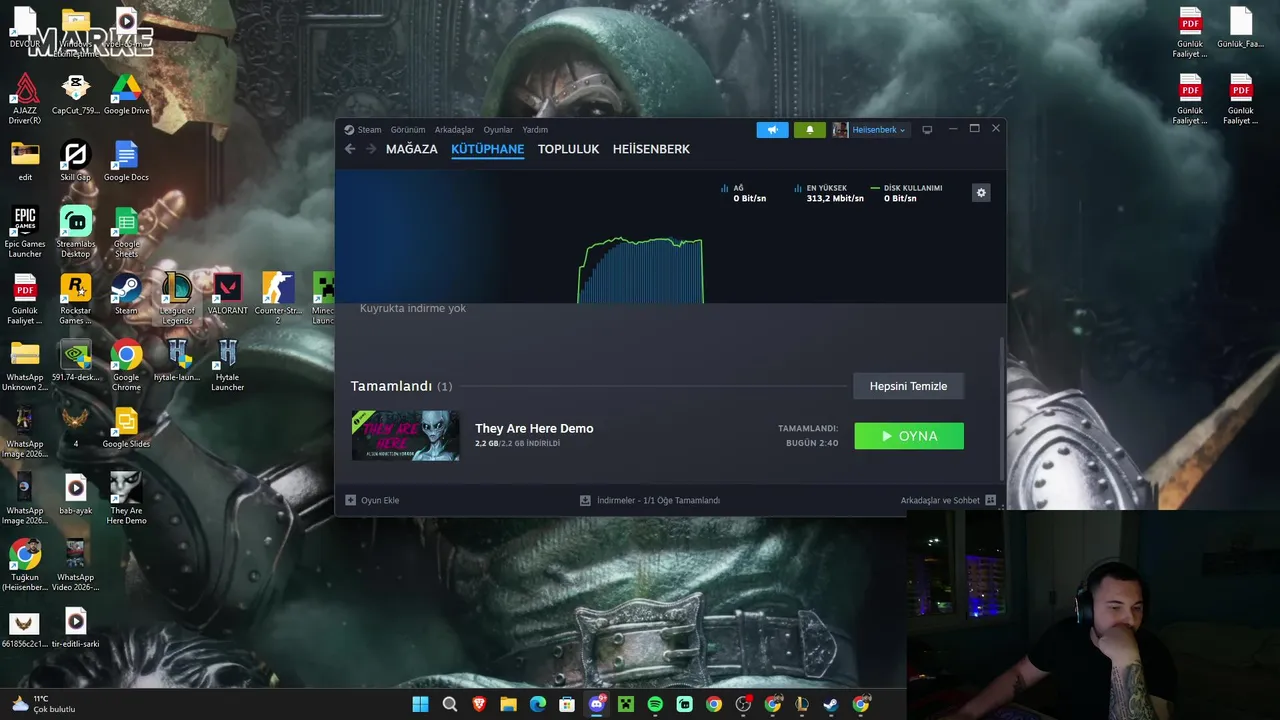Open the Arkadaşlar menu
Screen dimensions: 1280x720
coord(454,130)
